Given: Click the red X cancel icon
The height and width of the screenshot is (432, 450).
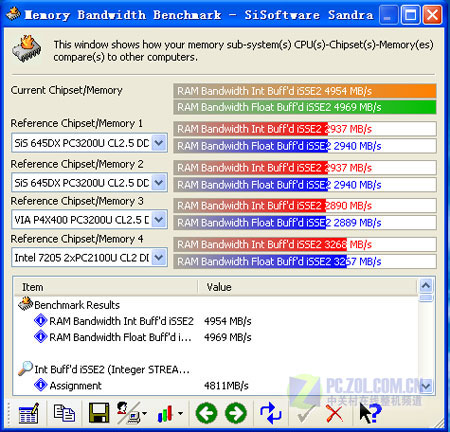Looking at the screenshot, I should coord(334,414).
